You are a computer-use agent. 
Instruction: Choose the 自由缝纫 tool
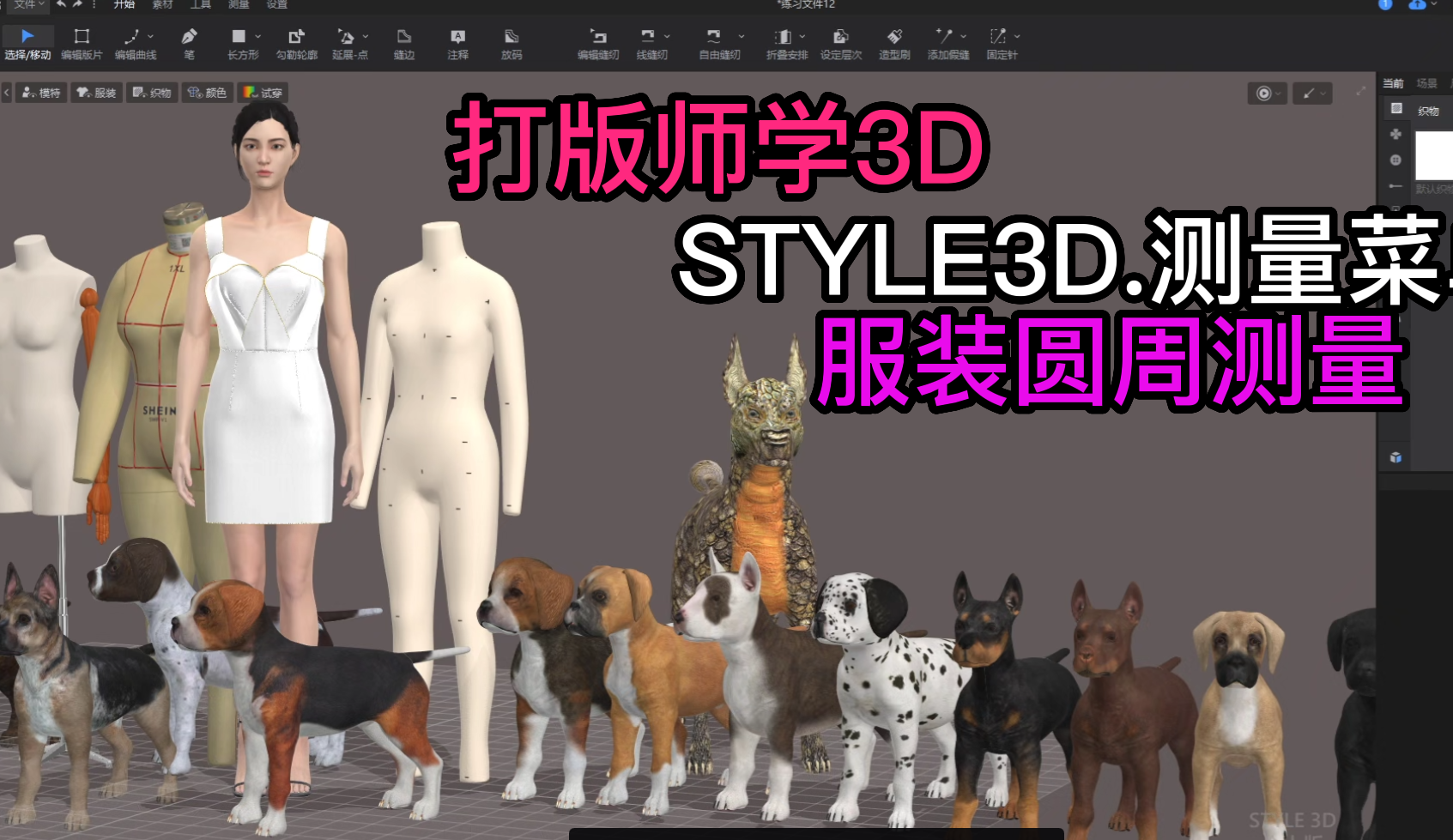717,43
